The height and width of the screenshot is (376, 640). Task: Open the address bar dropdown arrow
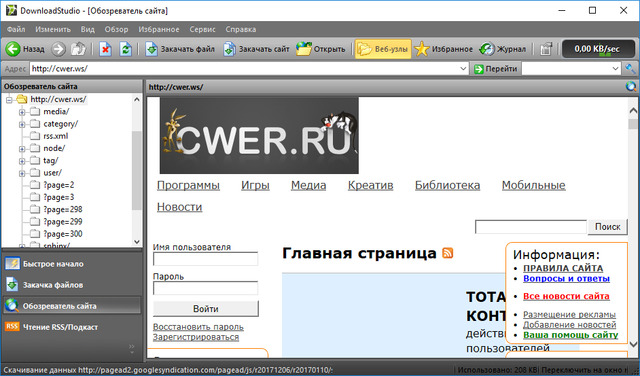pos(463,69)
